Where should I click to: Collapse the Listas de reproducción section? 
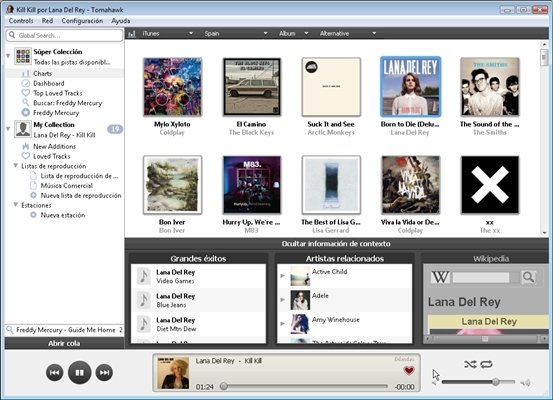[x=16, y=165]
